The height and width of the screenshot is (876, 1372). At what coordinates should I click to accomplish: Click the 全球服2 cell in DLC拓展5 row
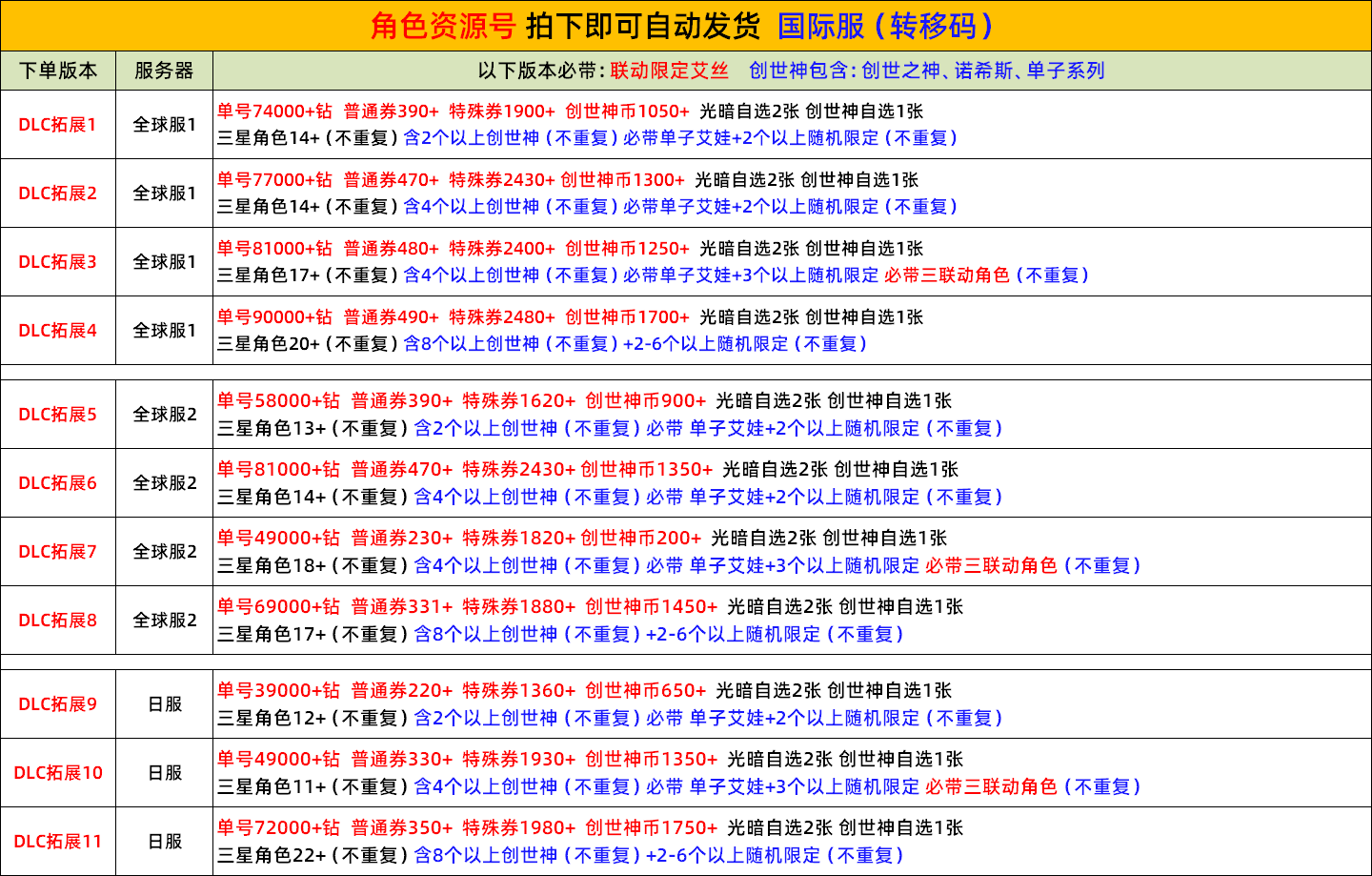tap(164, 415)
